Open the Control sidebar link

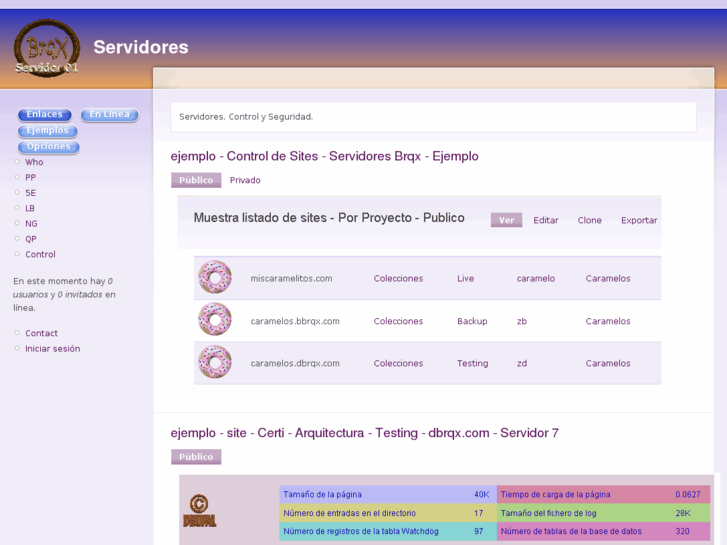click(40, 255)
